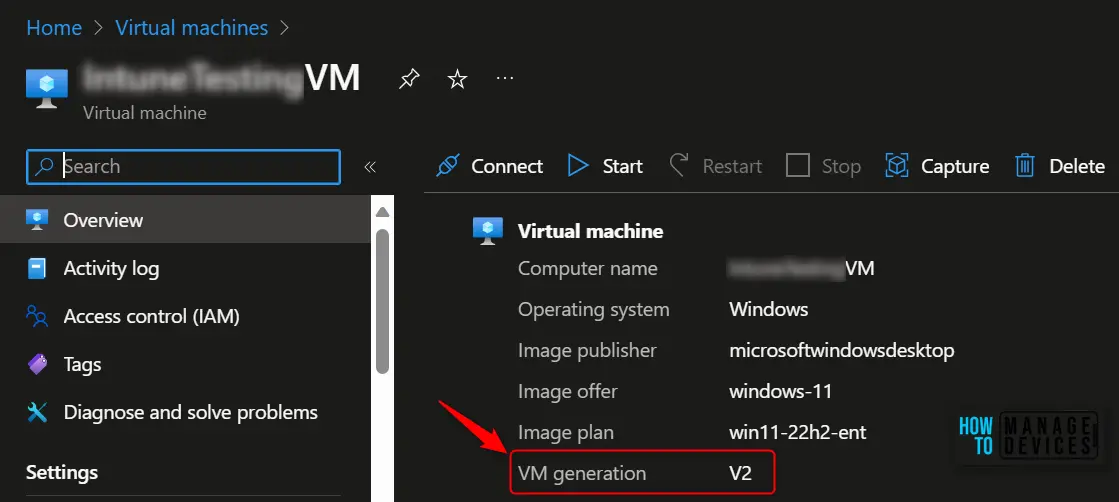This screenshot has width=1119, height=502.
Task: Click the Stop square icon
Action: click(x=797, y=166)
